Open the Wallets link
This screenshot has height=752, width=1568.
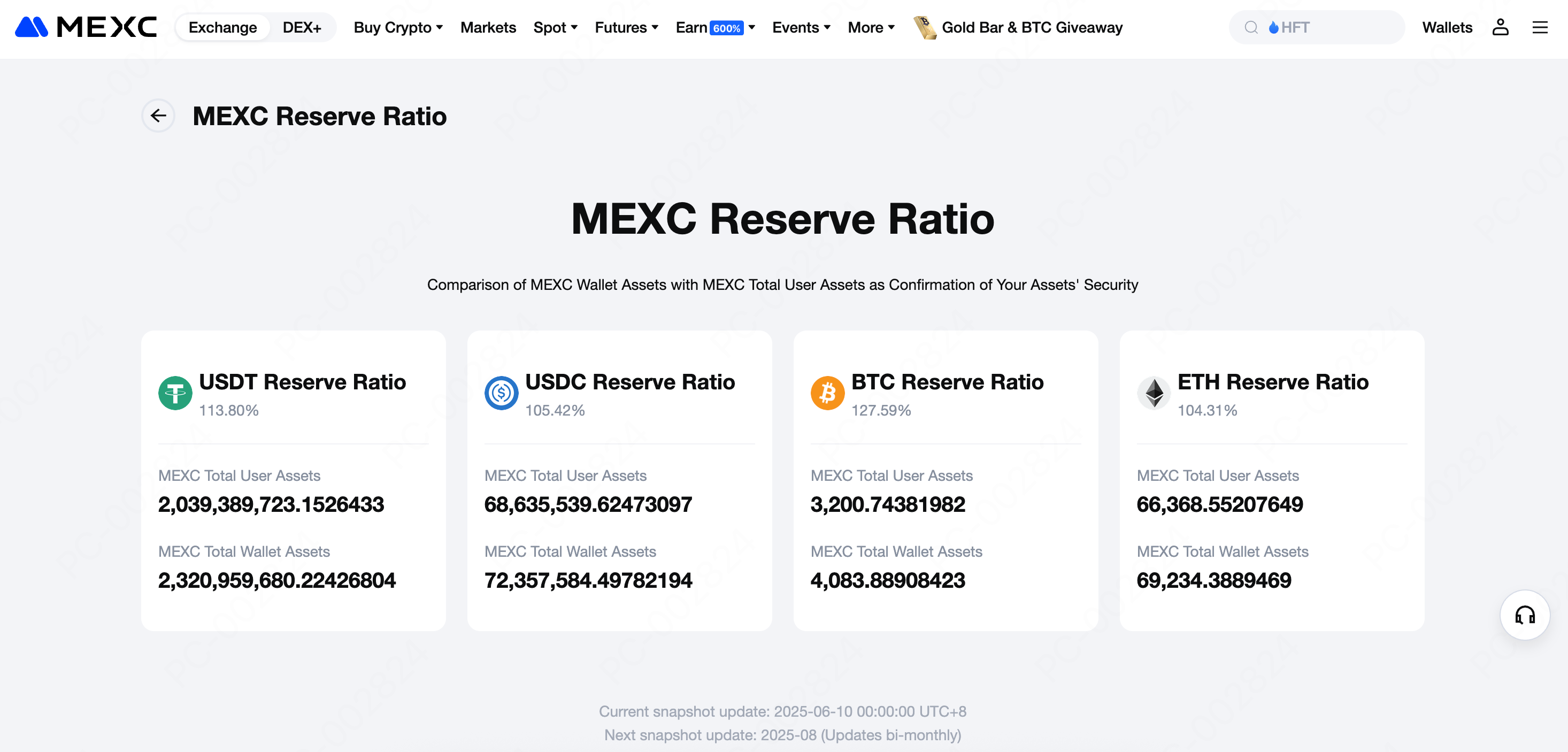coord(1447,27)
